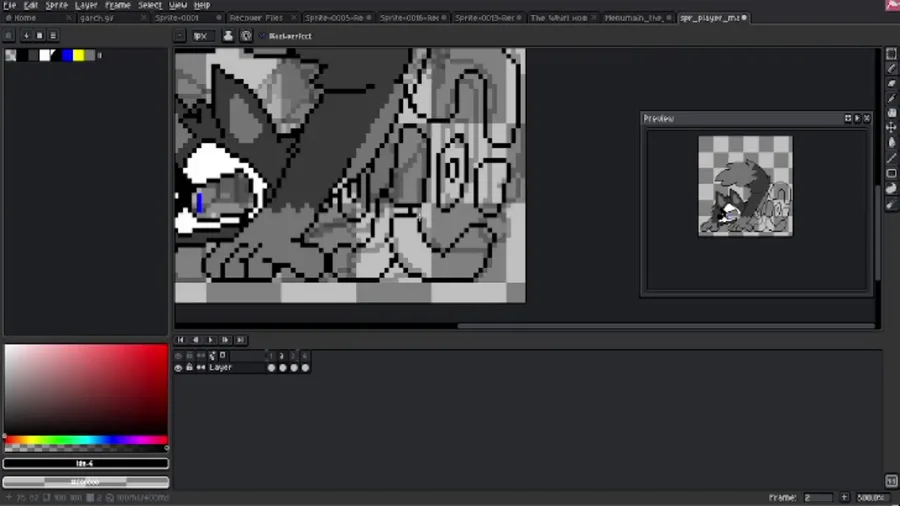Toggle all layers visibility in timeline header
Image resolution: width=900 pixels, height=506 pixels.
click(178, 356)
